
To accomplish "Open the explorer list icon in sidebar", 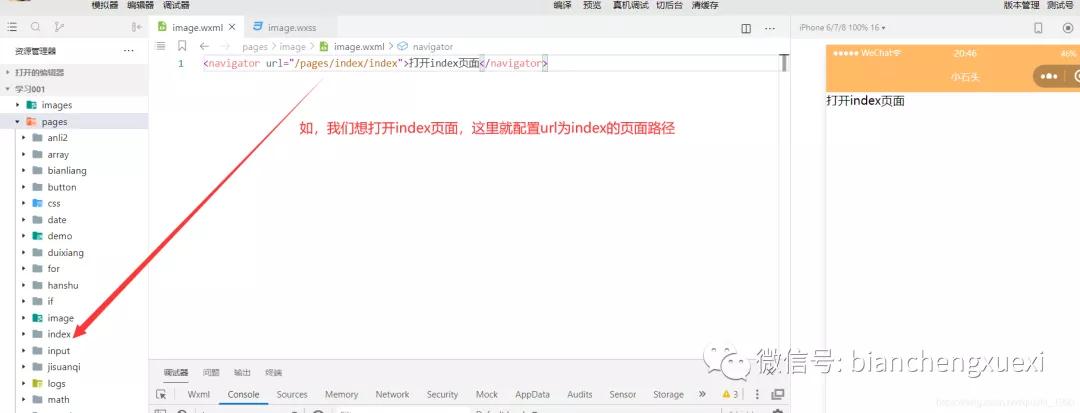I will coord(12,27).
